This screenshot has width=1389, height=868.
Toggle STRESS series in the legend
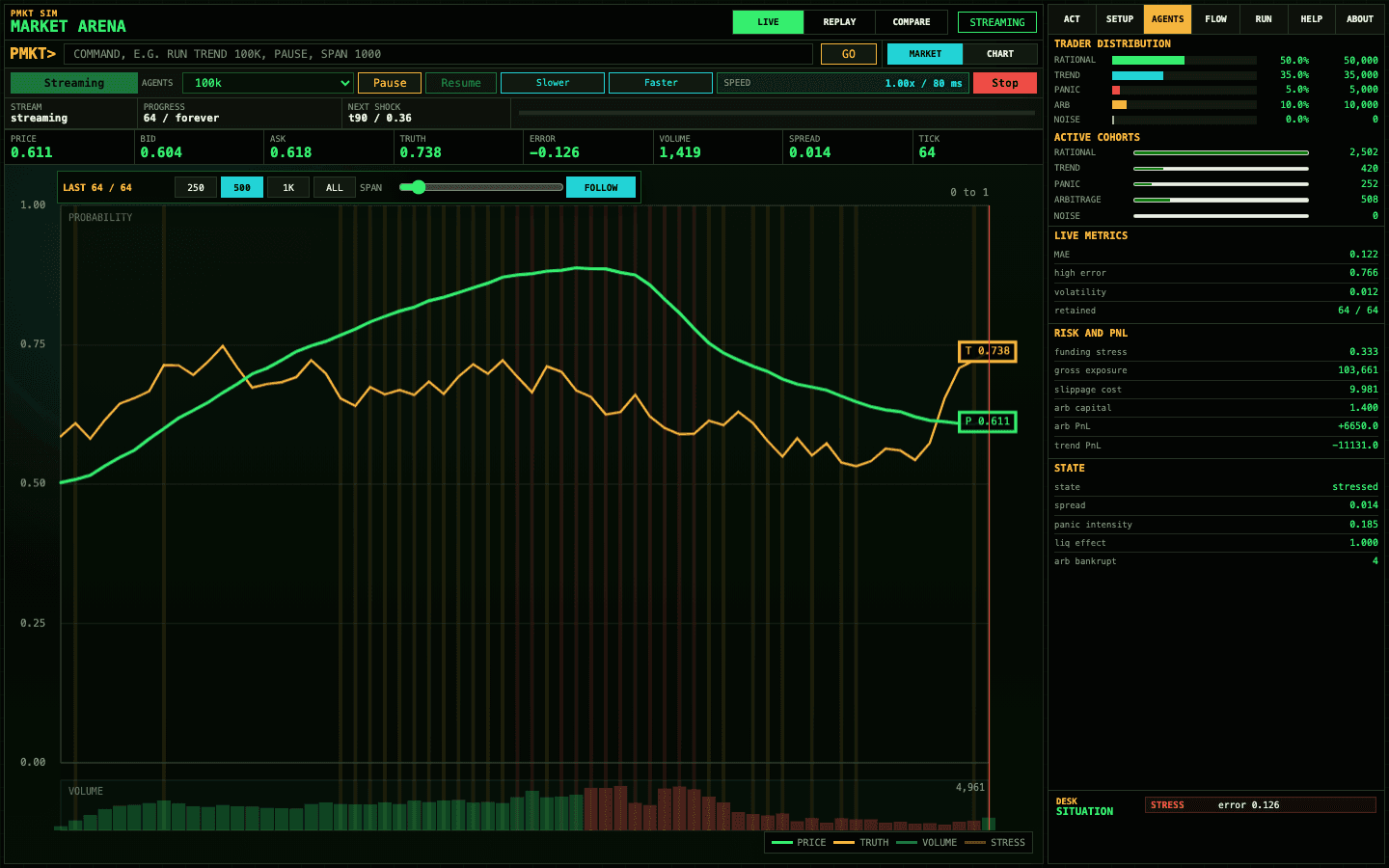[994, 843]
